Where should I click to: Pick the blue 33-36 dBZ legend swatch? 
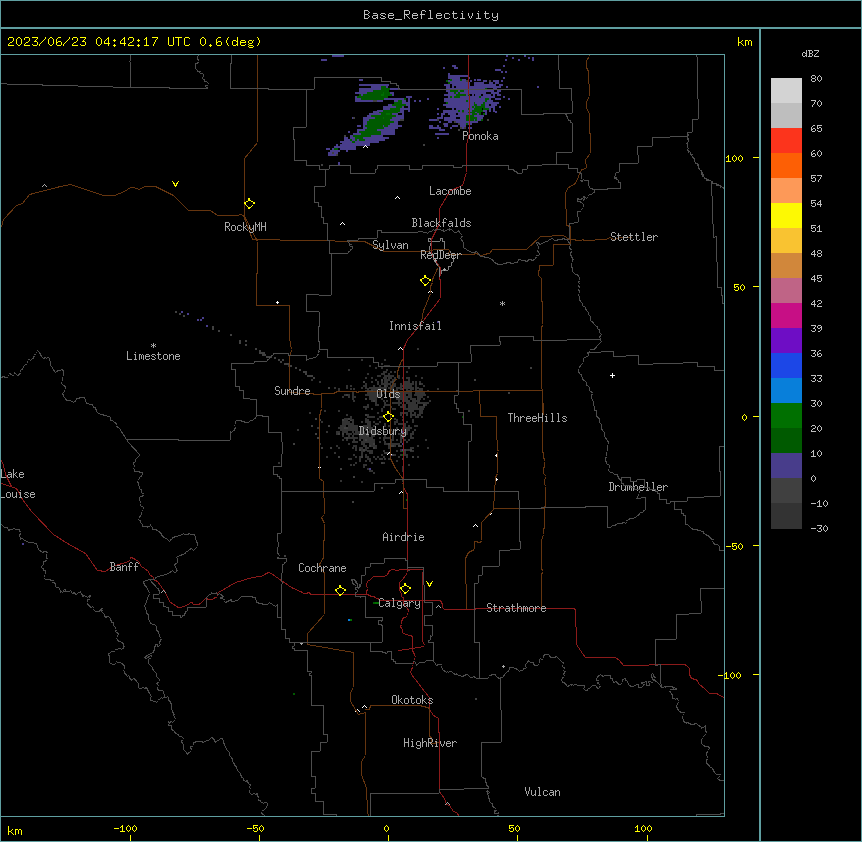pyautogui.click(x=786, y=366)
